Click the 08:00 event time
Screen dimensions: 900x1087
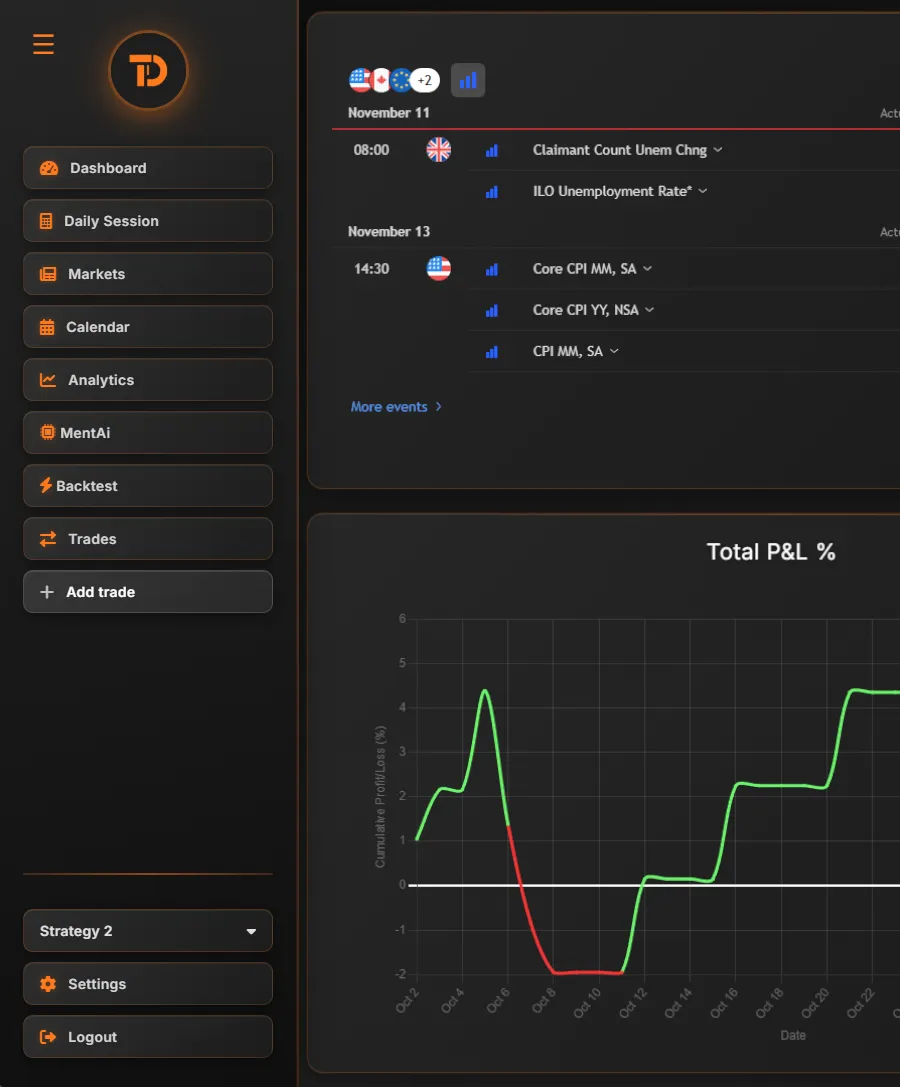[x=371, y=150]
